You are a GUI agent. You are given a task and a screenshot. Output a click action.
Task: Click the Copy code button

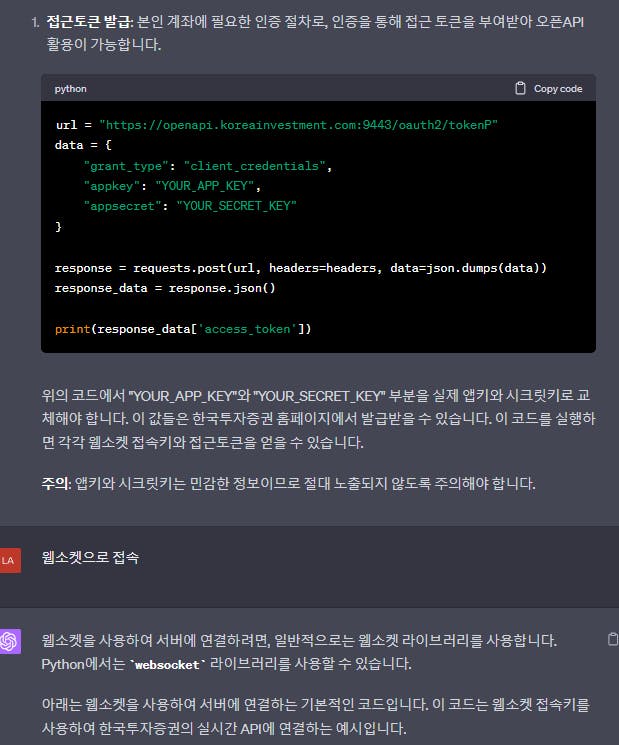pyautogui.click(x=549, y=89)
